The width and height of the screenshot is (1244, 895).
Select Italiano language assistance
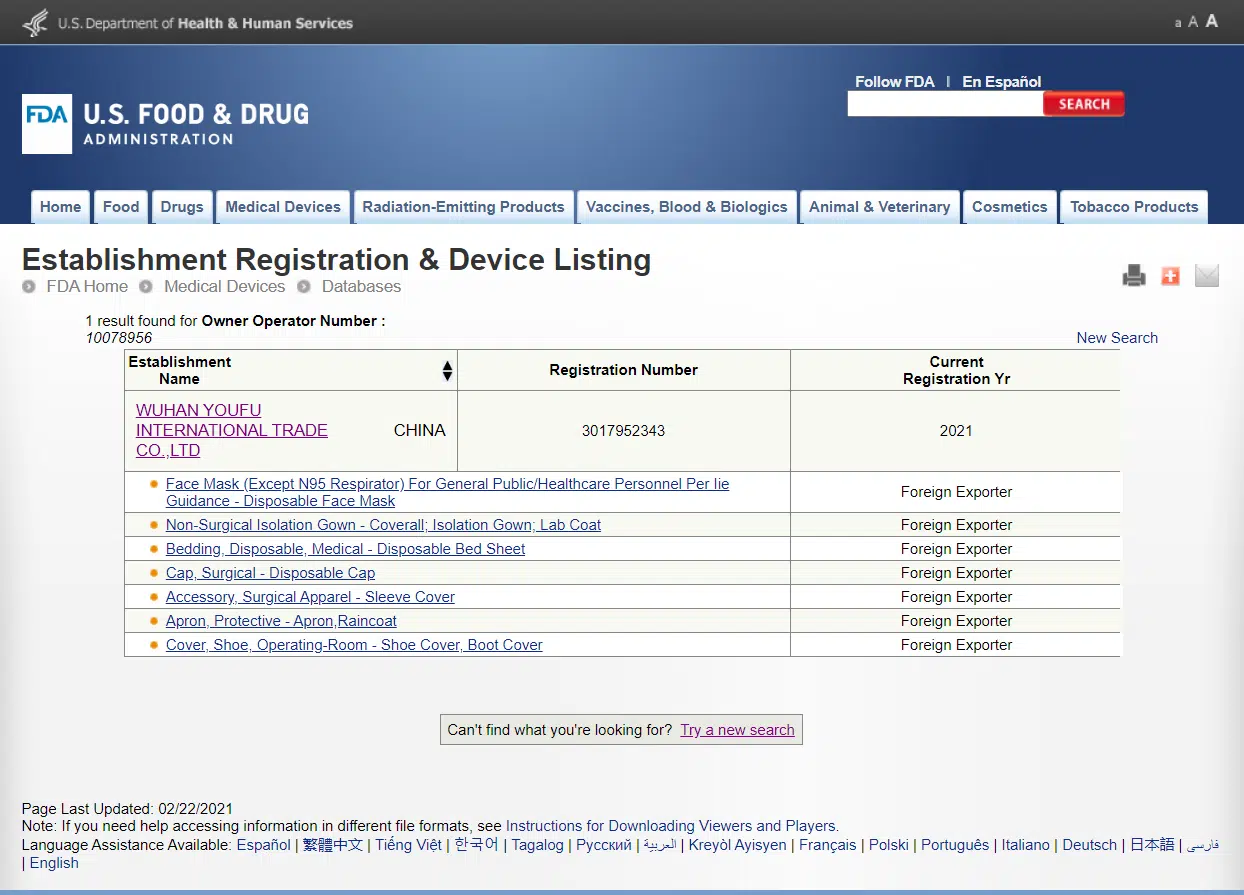pyautogui.click(x=1026, y=845)
